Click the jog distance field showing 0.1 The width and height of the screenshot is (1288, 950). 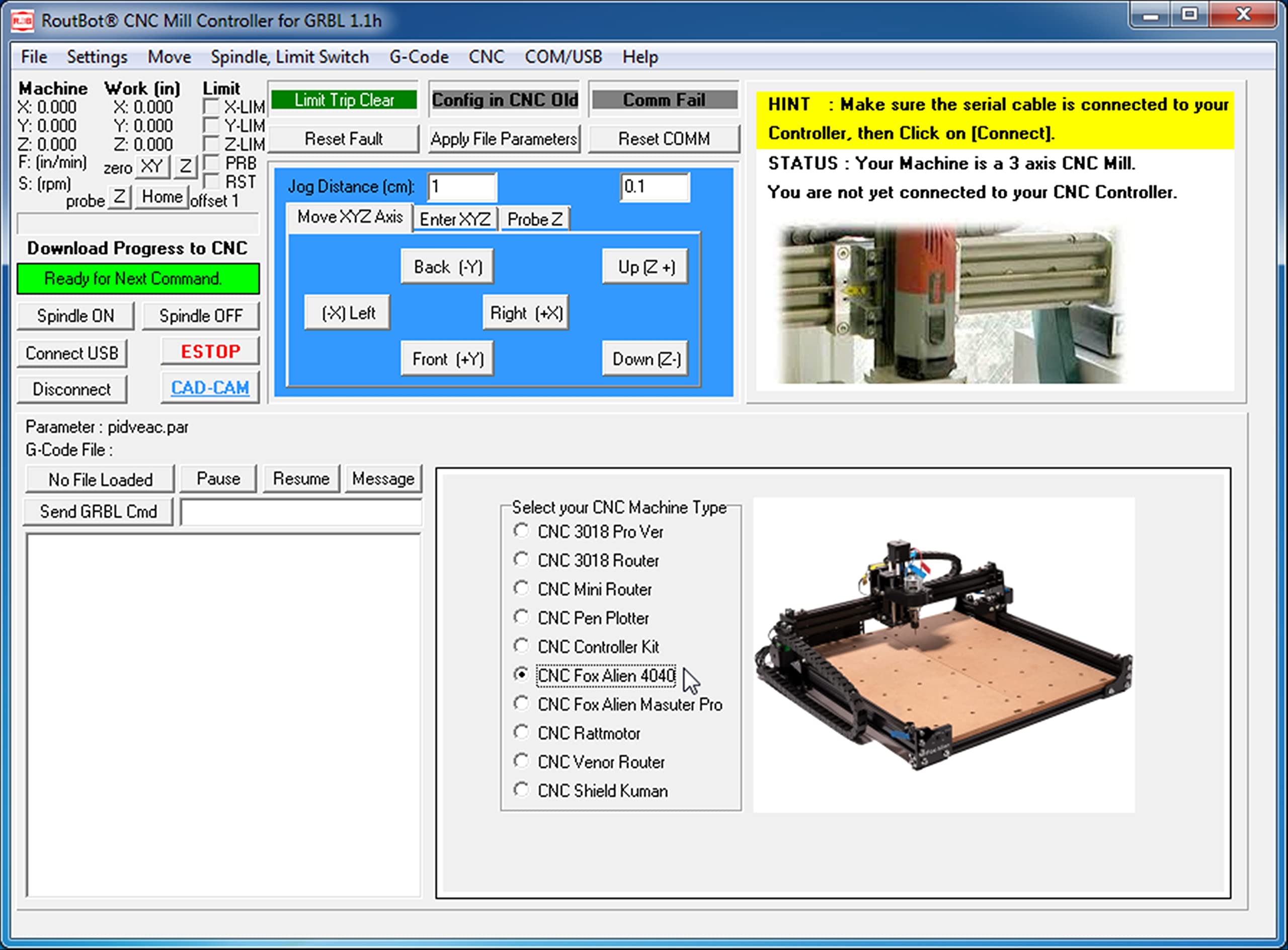point(655,187)
